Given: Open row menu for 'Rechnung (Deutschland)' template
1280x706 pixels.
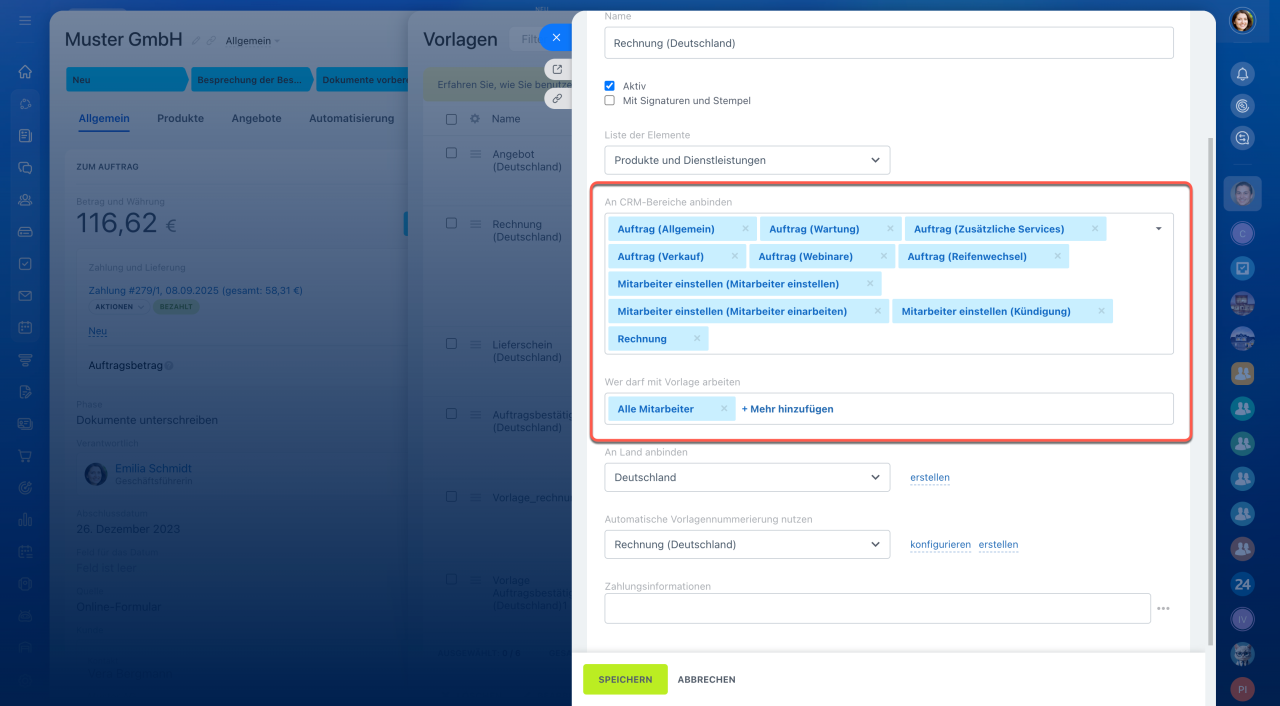Looking at the screenshot, I should 475,223.
